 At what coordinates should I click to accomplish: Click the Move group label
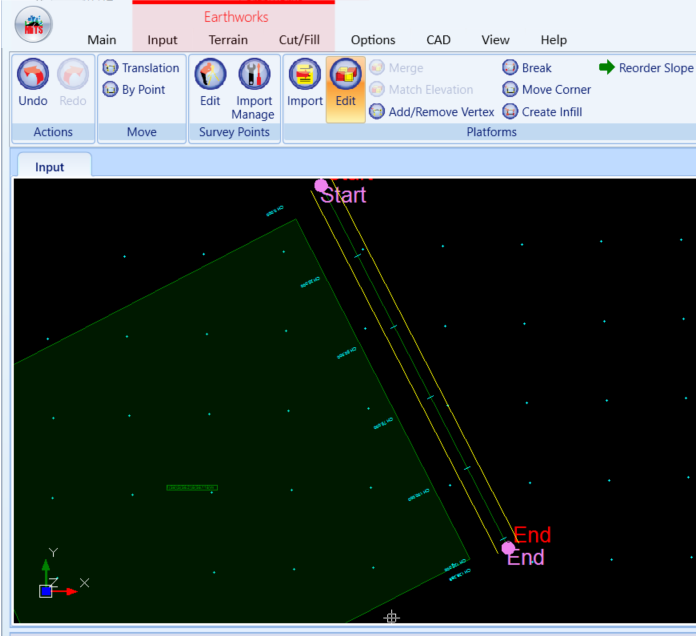pos(142,132)
